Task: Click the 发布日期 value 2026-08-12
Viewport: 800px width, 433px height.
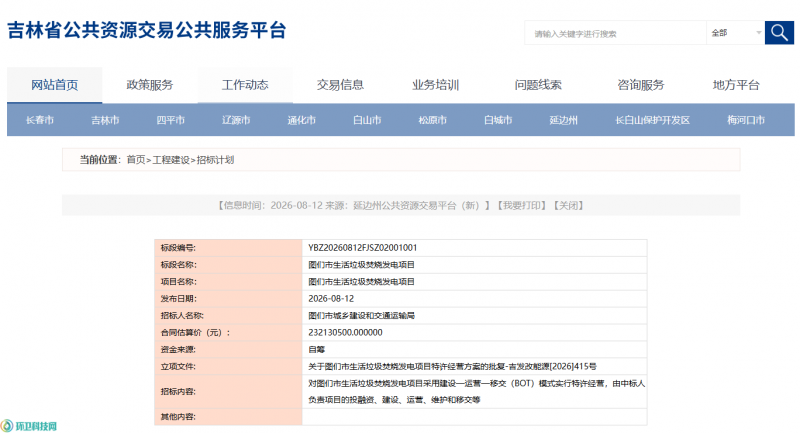Action: [x=331, y=298]
